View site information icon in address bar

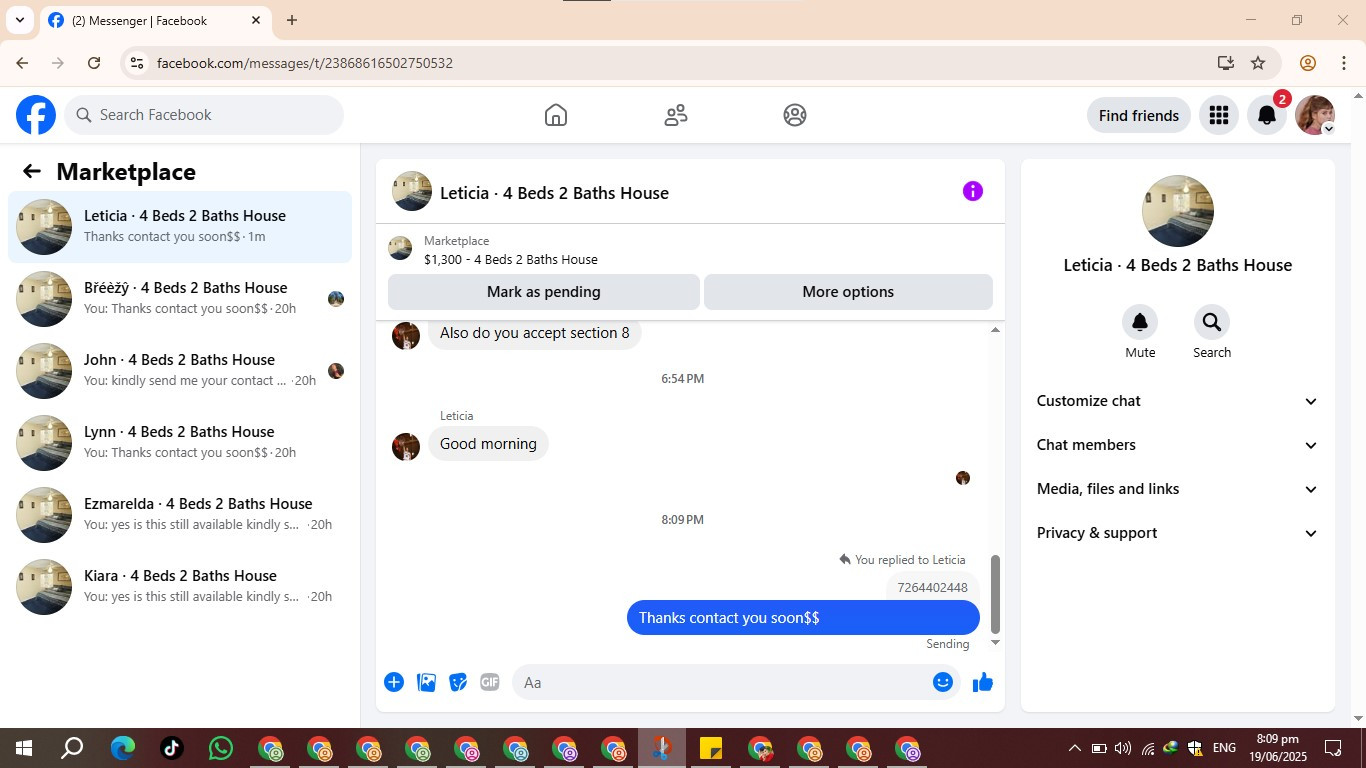pyautogui.click(x=137, y=63)
